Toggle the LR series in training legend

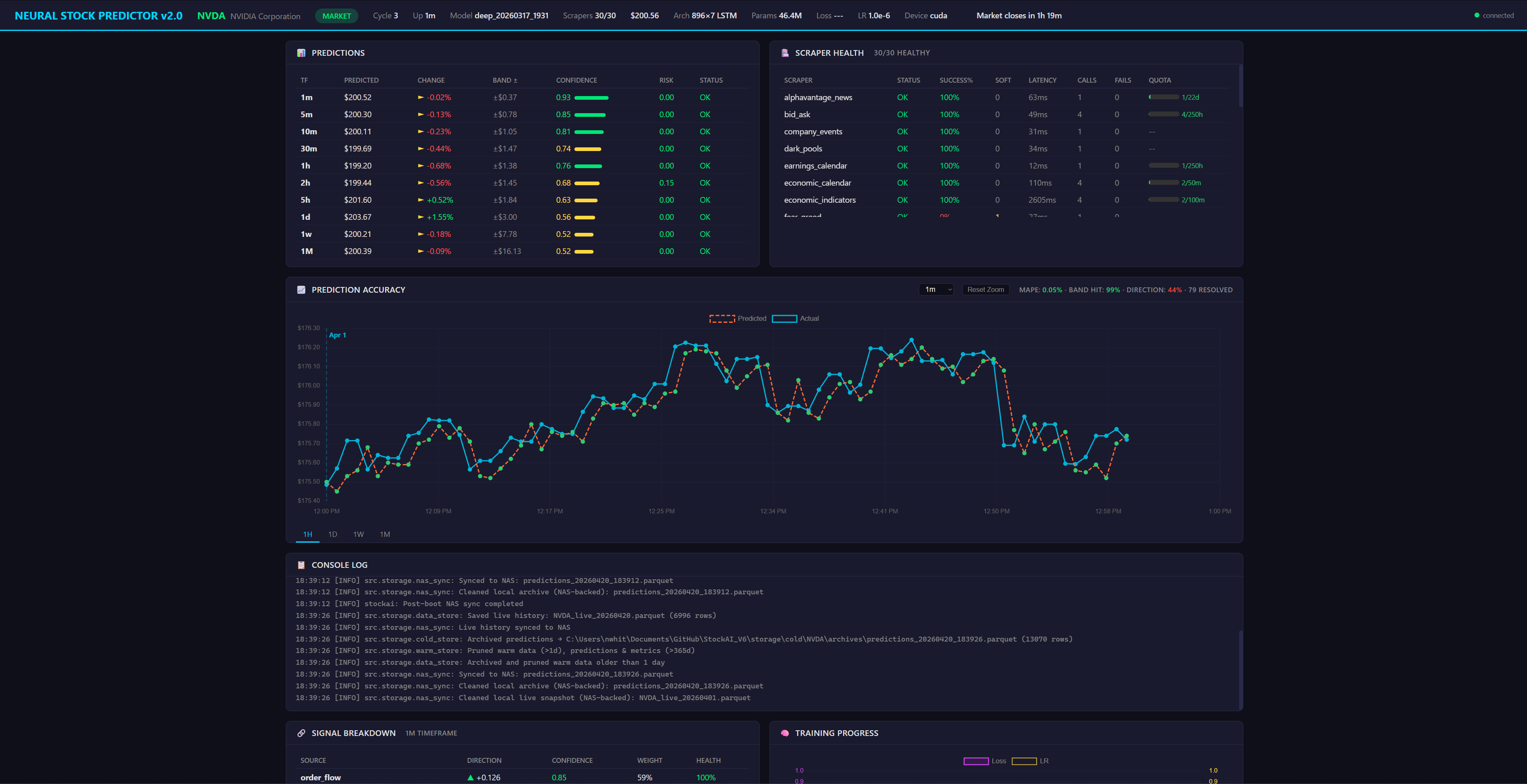pyautogui.click(x=1030, y=761)
